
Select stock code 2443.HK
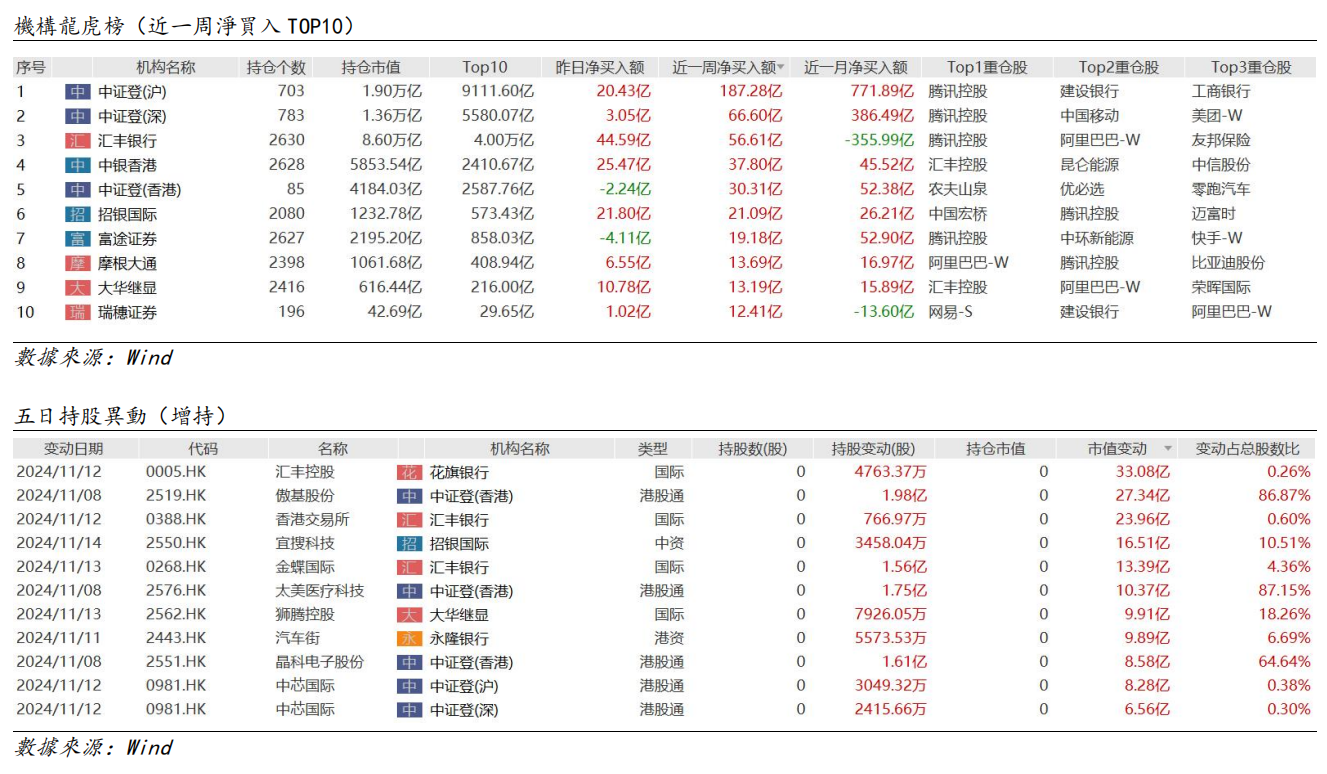(x=176, y=637)
